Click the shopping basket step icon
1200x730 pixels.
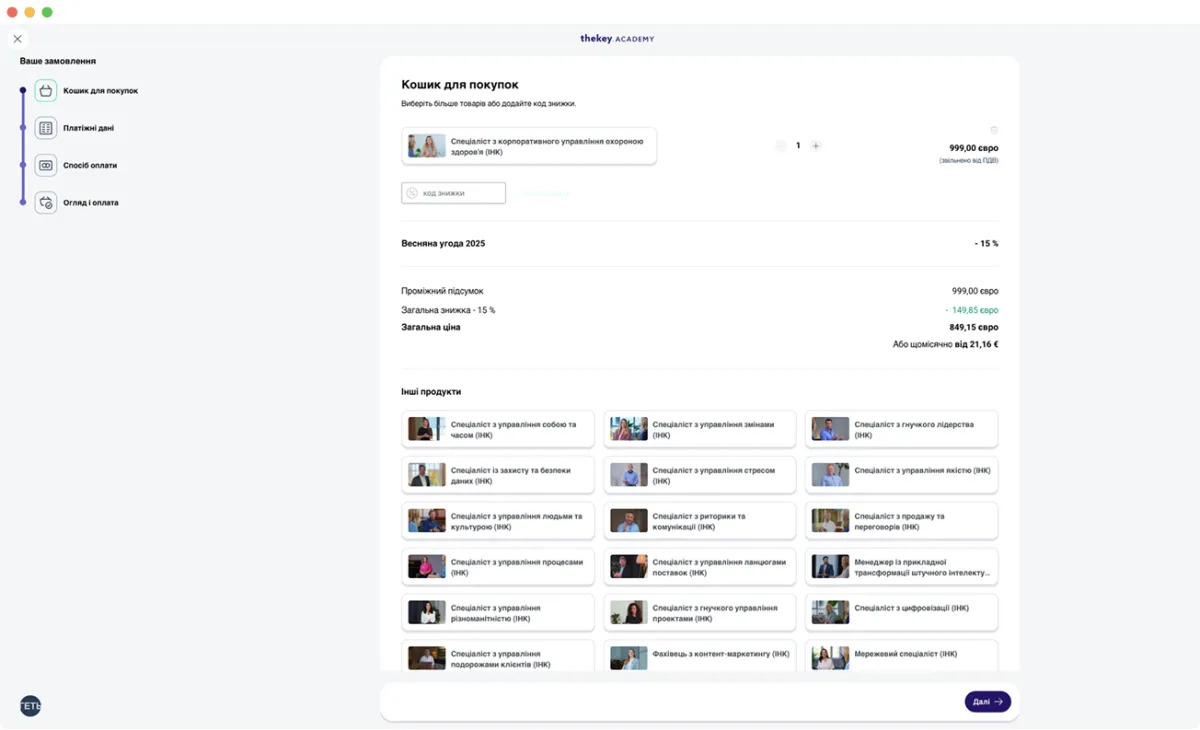click(46, 91)
